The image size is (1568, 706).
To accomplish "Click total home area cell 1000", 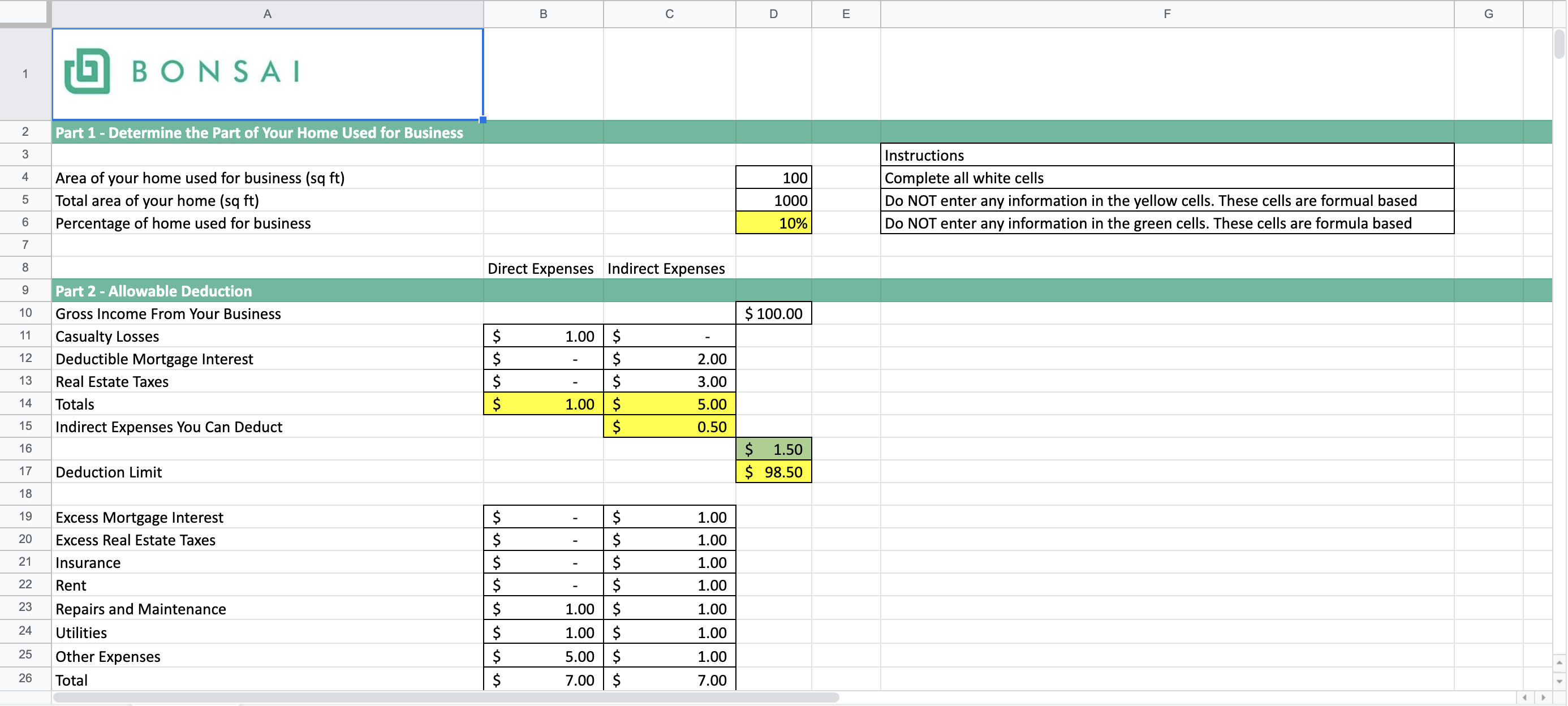I will [x=773, y=200].
